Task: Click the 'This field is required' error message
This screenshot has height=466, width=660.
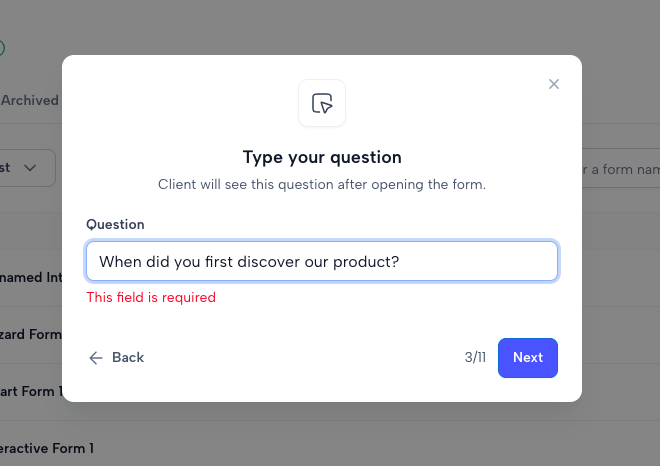Action: pyautogui.click(x=151, y=297)
